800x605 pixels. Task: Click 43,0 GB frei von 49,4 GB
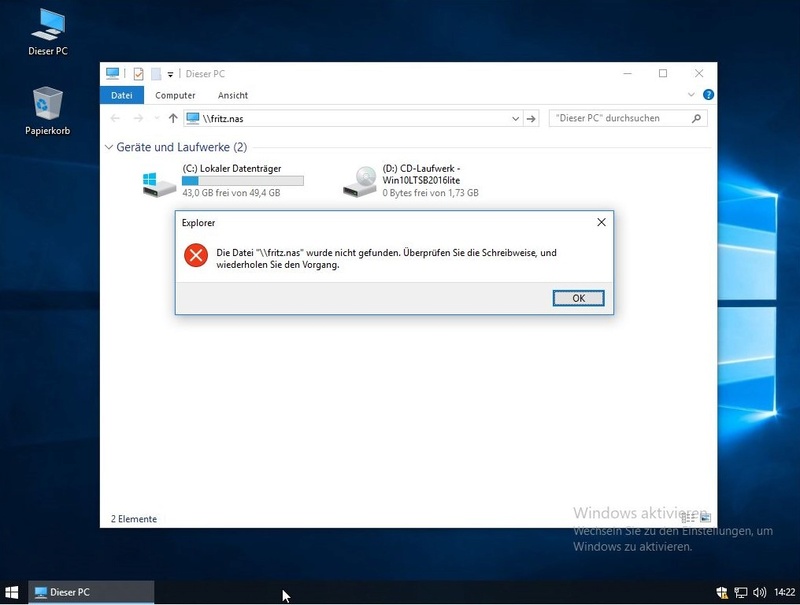click(x=231, y=193)
